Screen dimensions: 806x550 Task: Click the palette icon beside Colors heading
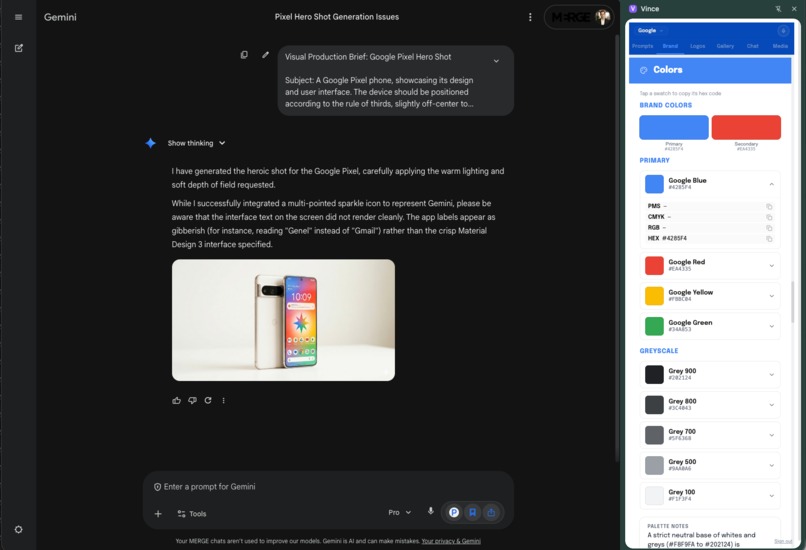pos(643,70)
